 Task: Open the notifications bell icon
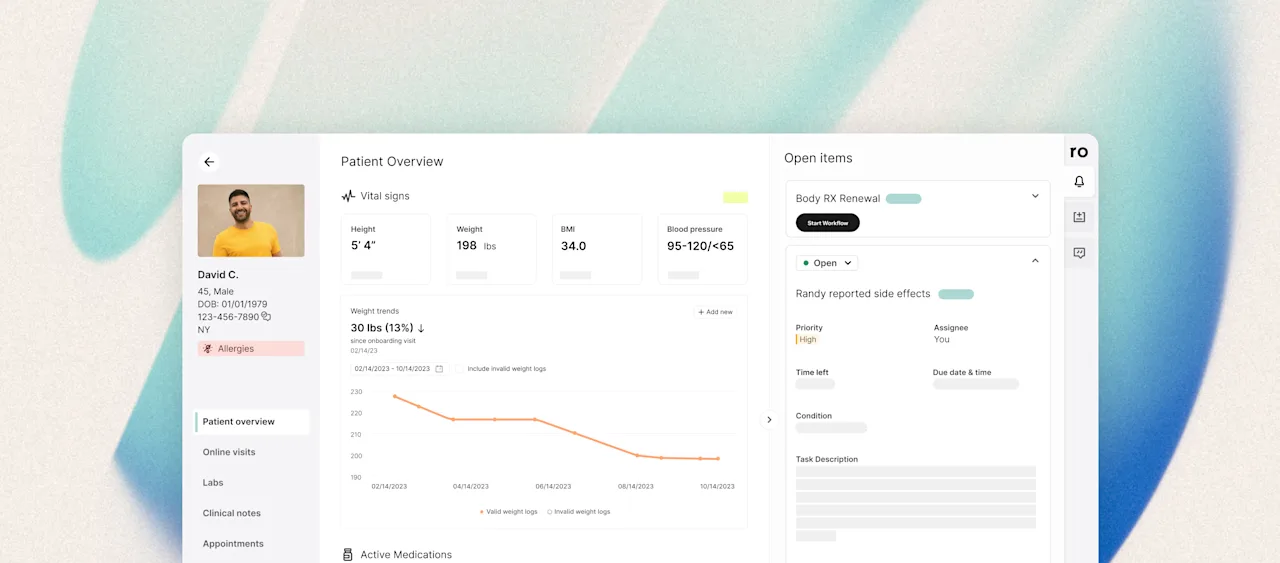pyautogui.click(x=1079, y=182)
